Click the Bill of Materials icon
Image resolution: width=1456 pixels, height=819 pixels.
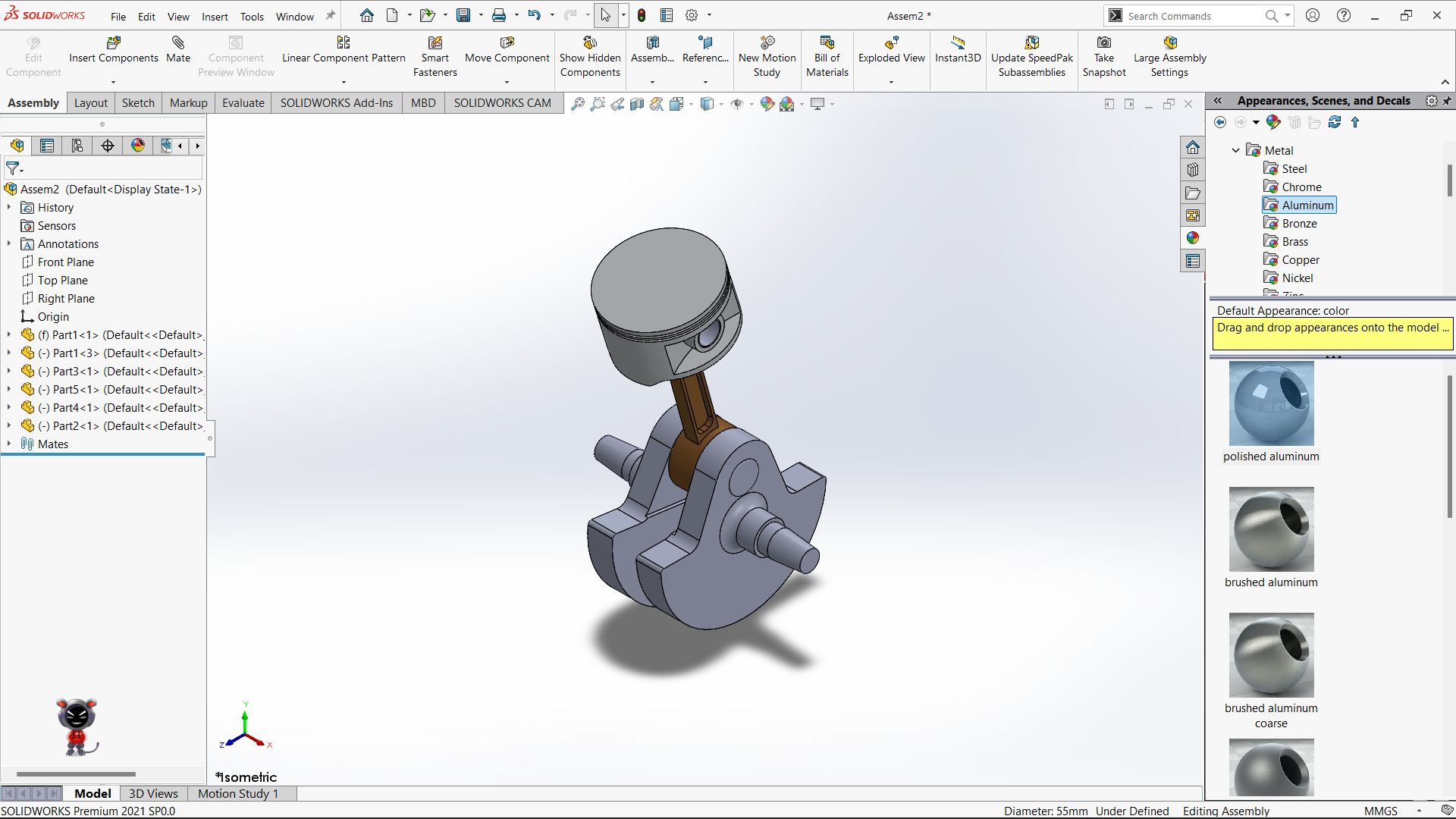click(827, 43)
